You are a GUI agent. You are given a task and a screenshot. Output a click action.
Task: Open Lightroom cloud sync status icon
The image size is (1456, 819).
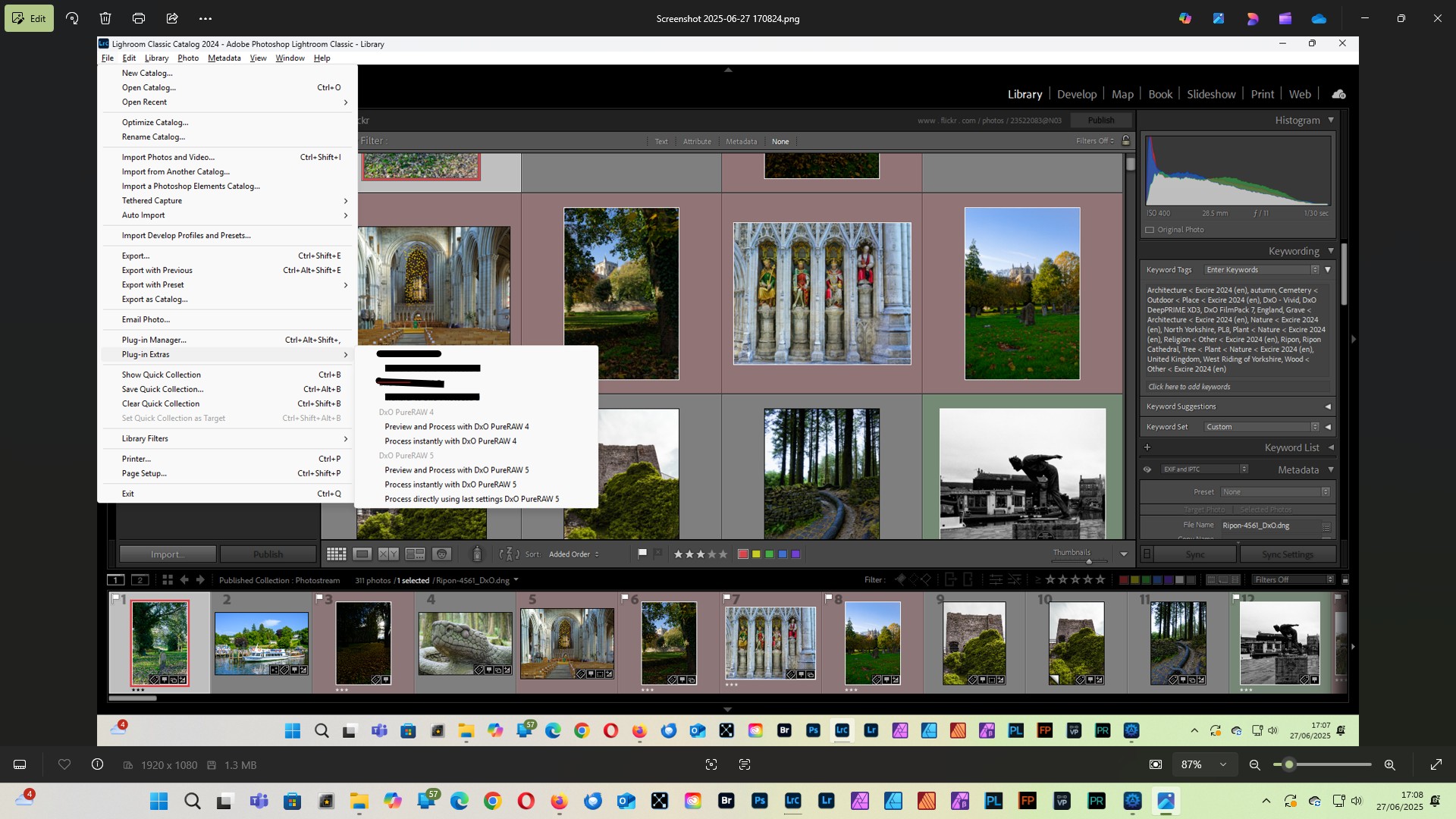[1339, 94]
